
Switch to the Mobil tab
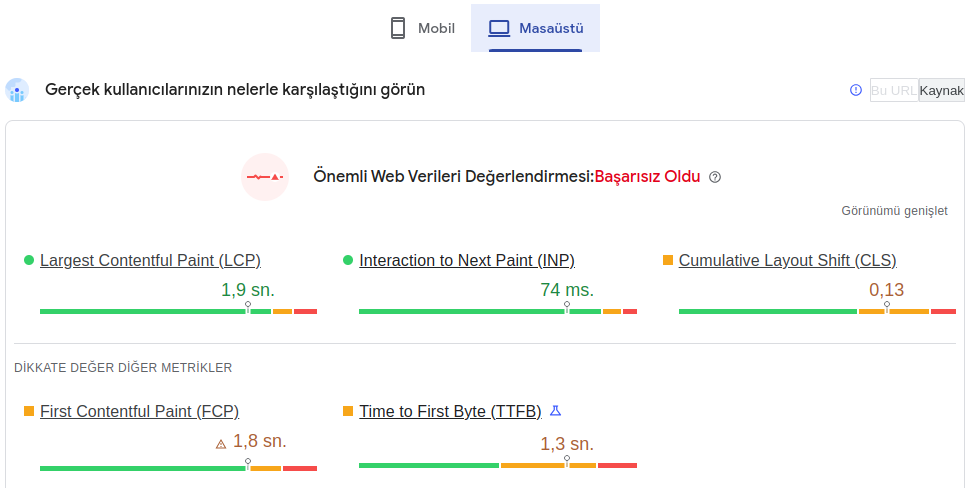423,28
